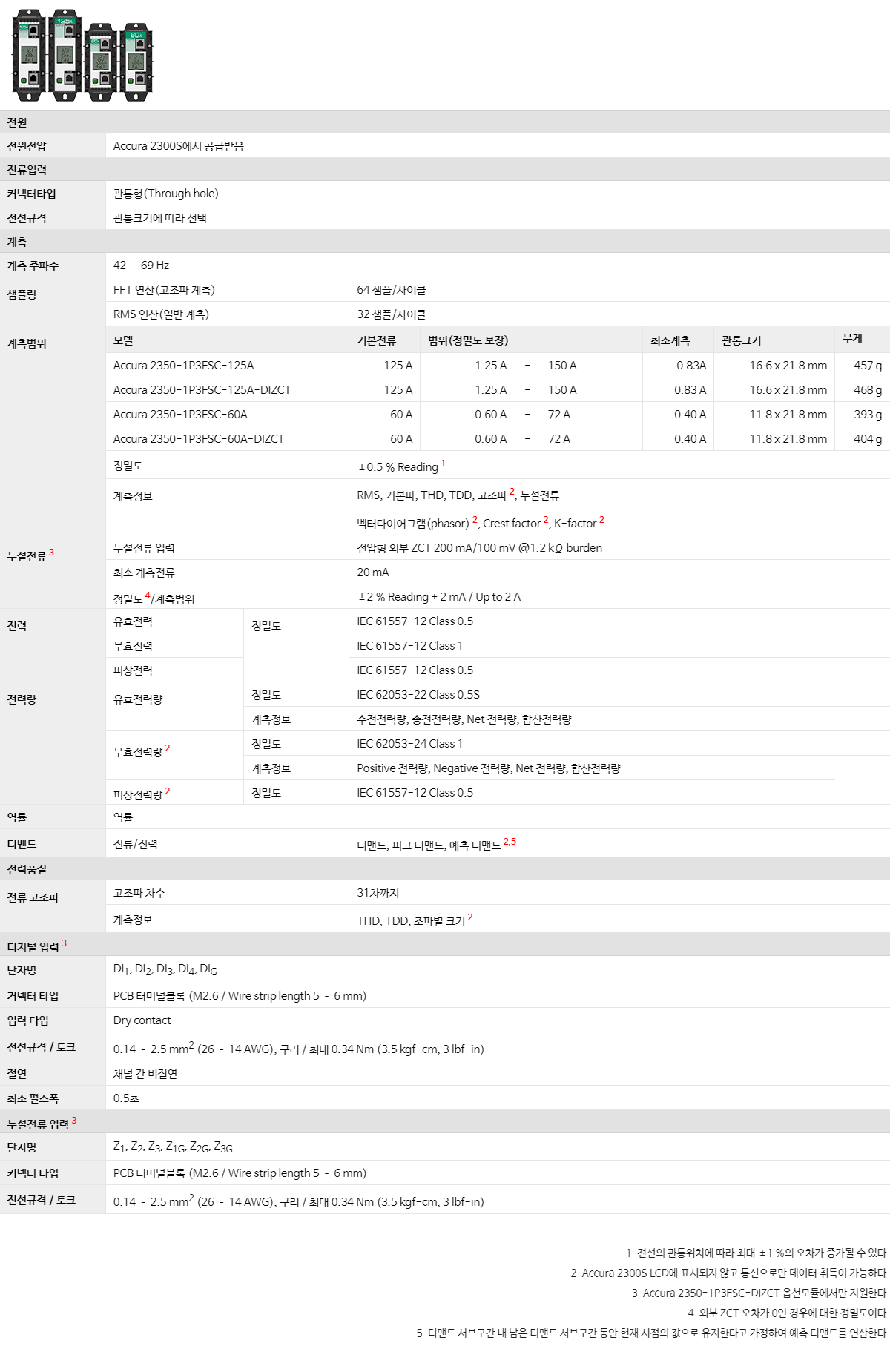Screen dimensions: 890x1372
Task: Click the "전류 고조파" row label
Action: pos(33,897)
